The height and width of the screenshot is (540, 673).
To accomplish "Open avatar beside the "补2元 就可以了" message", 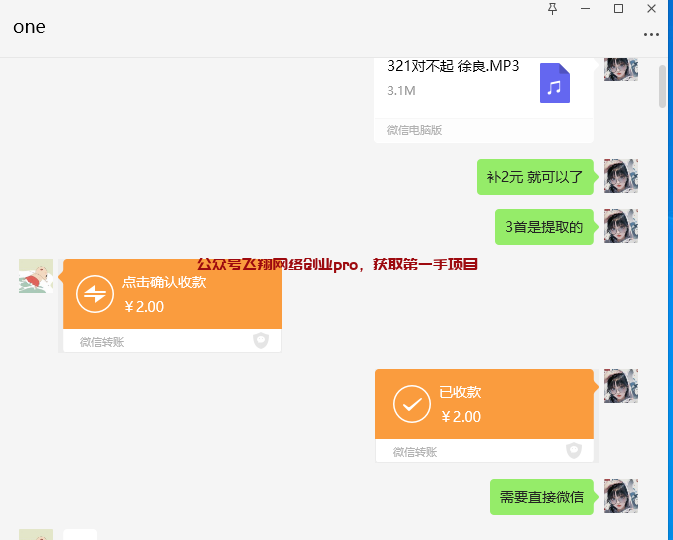I will (x=620, y=176).
